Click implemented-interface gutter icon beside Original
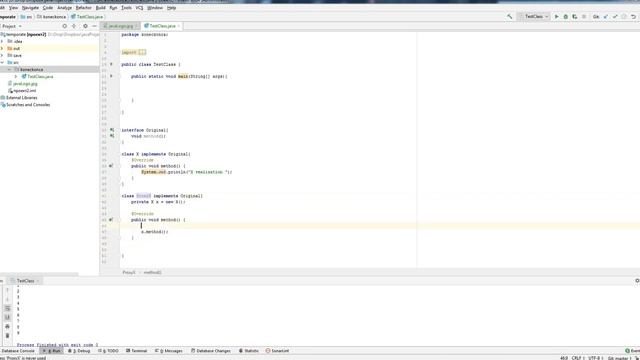Screen dimensions: 640x360 [112, 130]
